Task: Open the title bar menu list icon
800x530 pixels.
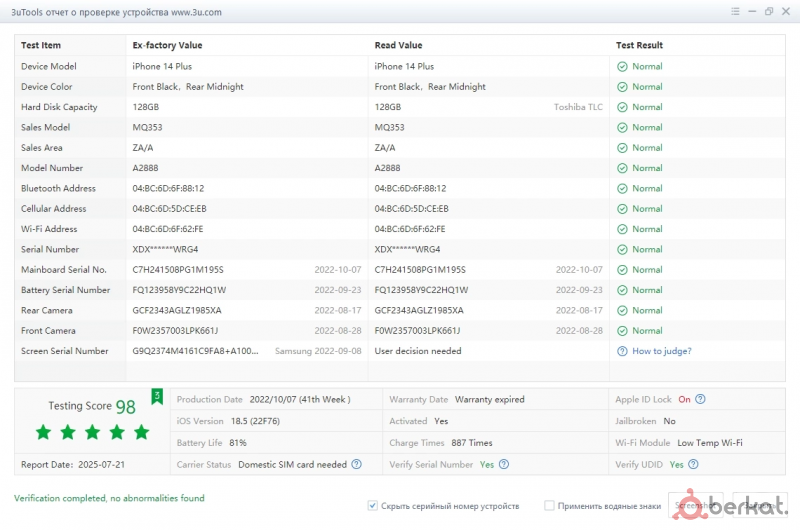Action: [735, 11]
